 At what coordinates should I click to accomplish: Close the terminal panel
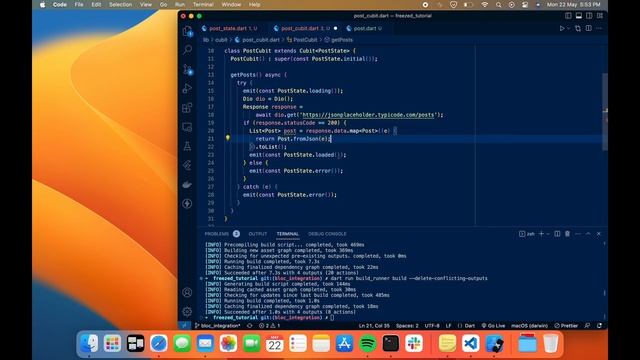599,234
